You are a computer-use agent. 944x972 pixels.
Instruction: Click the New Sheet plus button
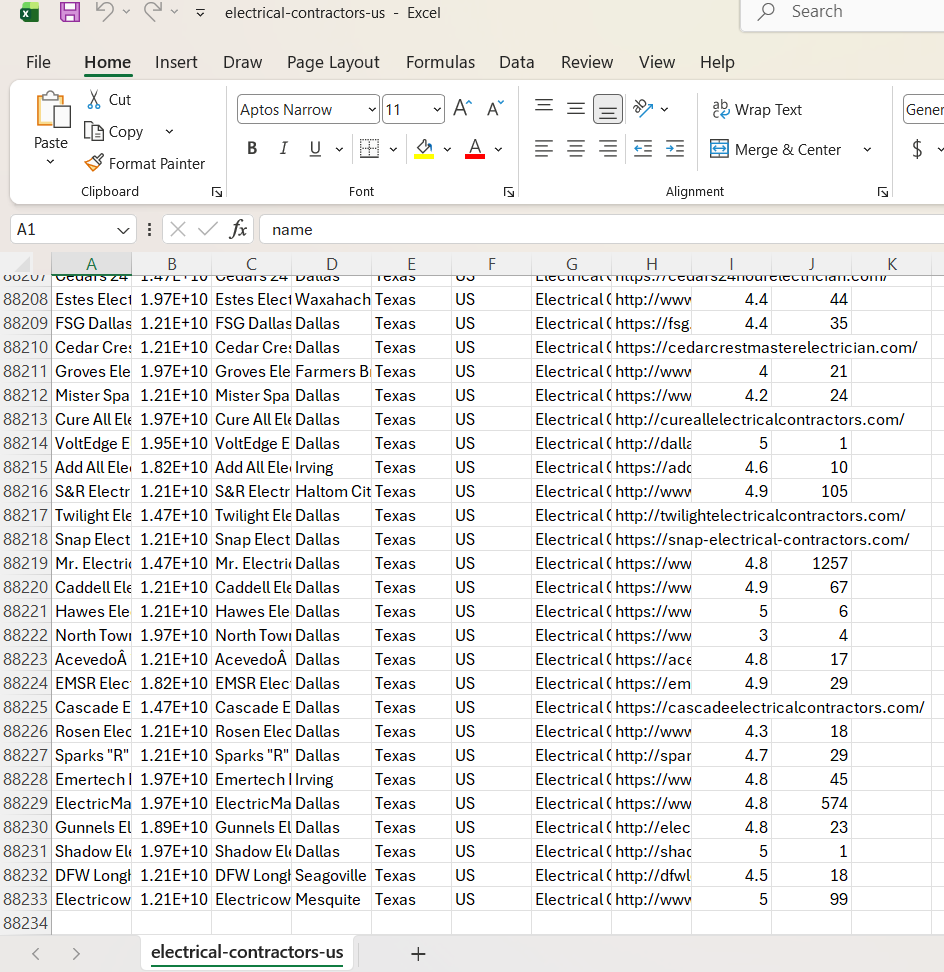point(418,953)
